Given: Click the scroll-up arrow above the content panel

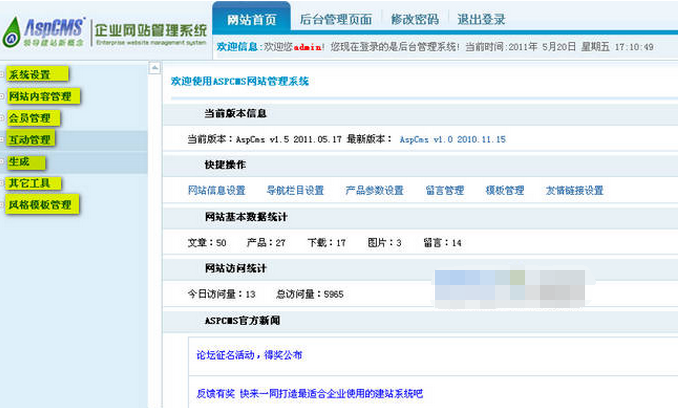Looking at the screenshot, I should click(x=154, y=68).
